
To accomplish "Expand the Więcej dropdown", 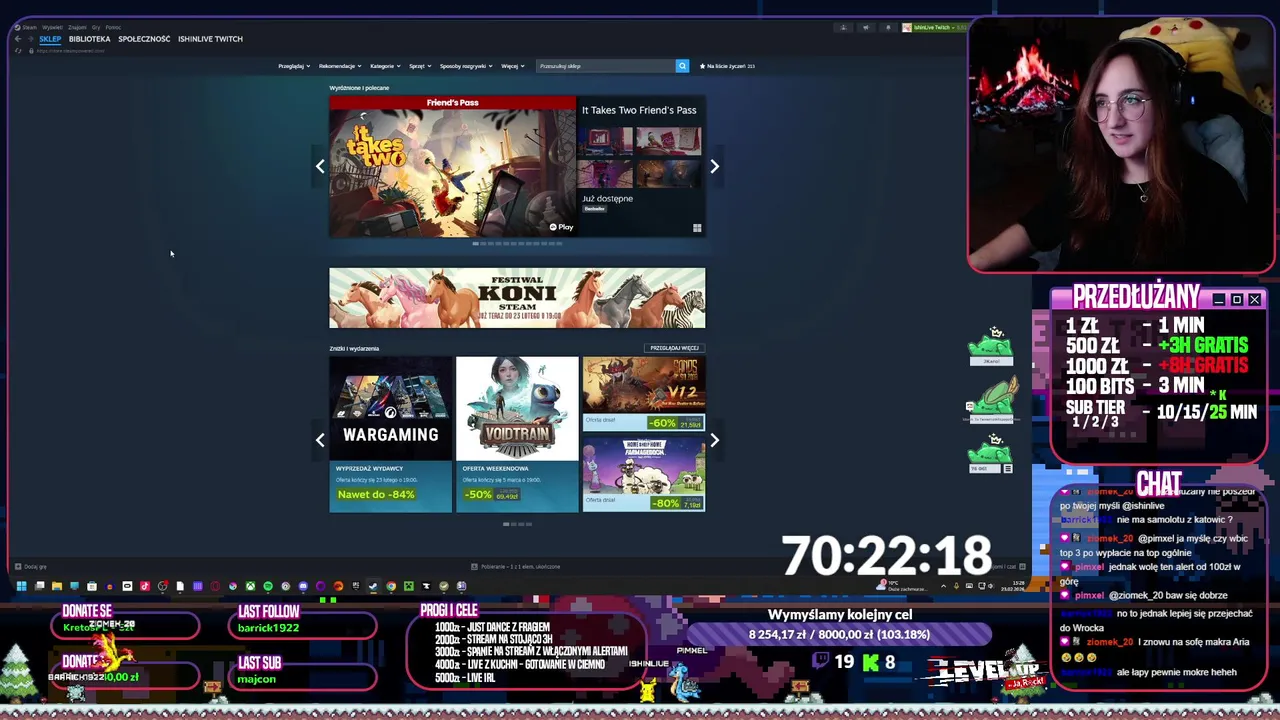I will (x=513, y=66).
